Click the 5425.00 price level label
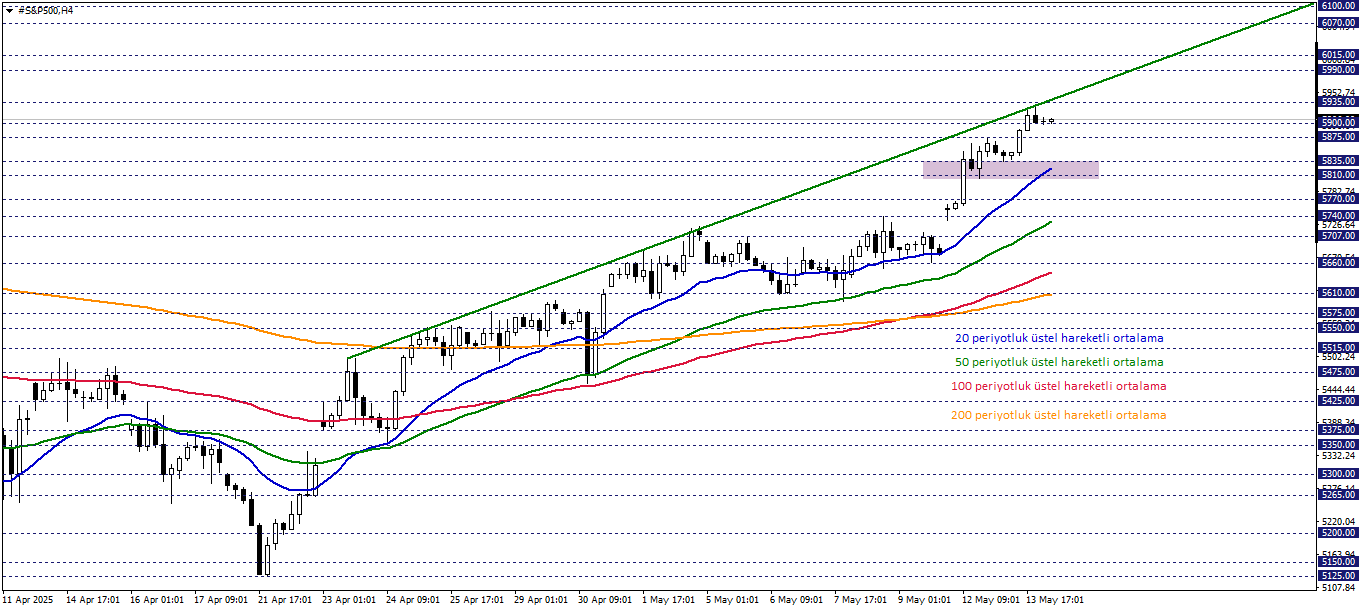 [x=1338, y=400]
